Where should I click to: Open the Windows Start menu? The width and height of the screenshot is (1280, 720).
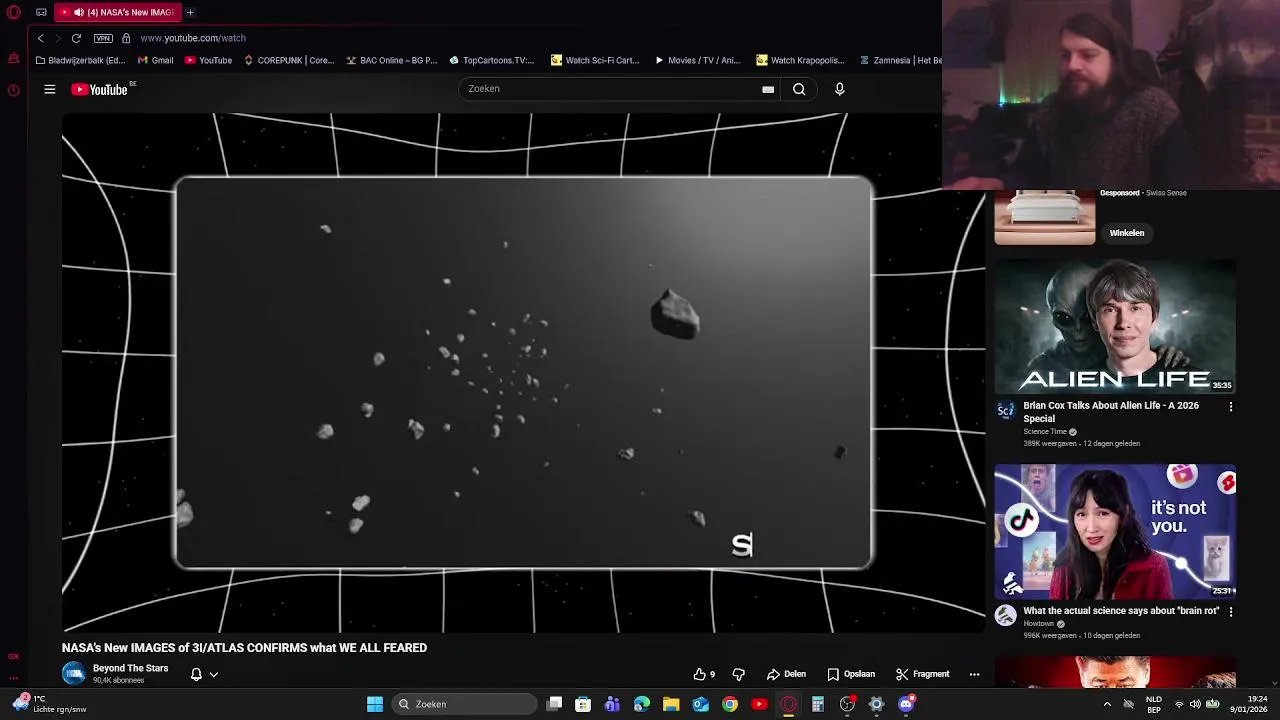click(x=375, y=705)
